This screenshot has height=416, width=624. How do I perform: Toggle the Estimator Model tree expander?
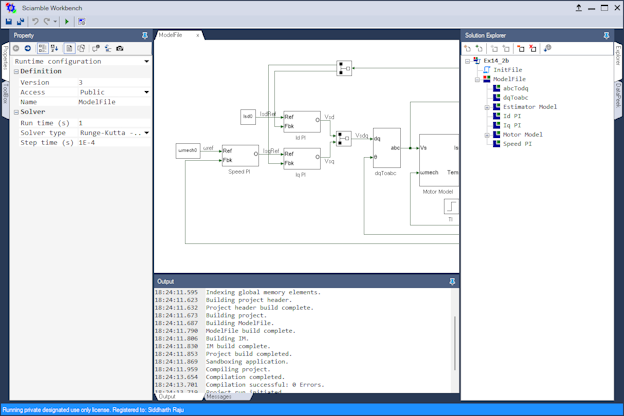click(x=487, y=107)
